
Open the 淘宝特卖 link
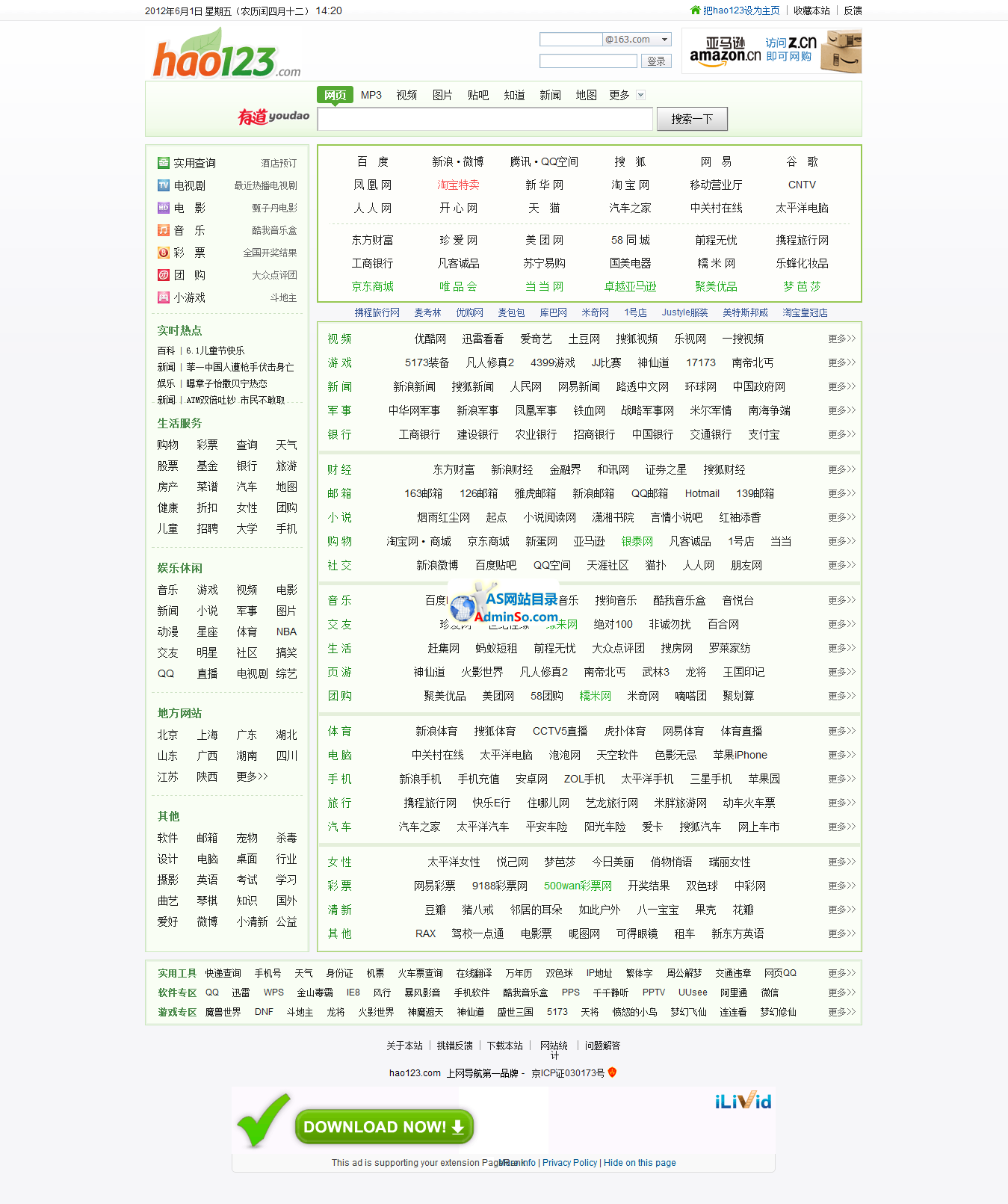(x=458, y=185)
